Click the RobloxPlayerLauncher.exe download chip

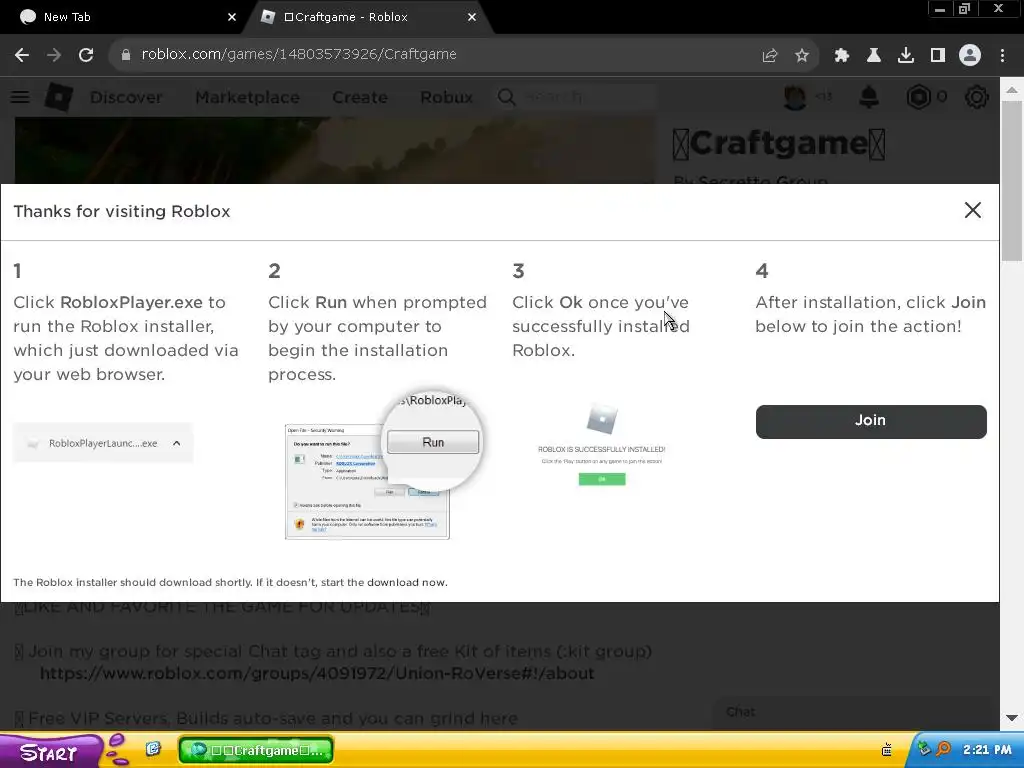[x=103, y=443]
